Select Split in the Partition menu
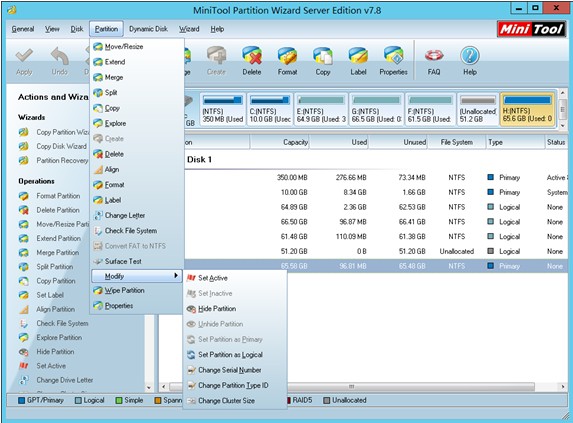 pos(137,92)
